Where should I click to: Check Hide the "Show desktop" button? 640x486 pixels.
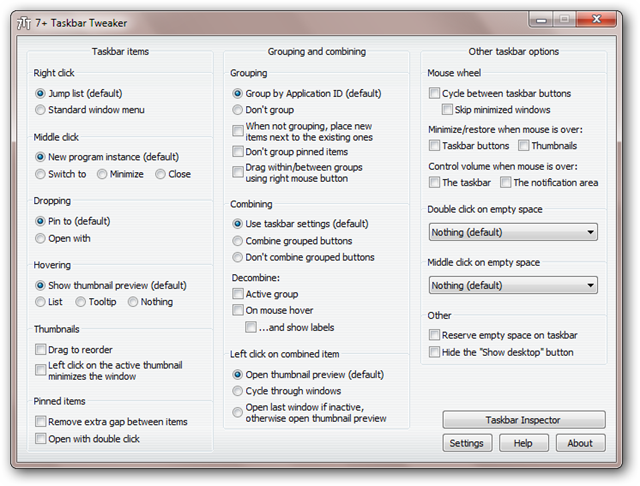[435, 352]
